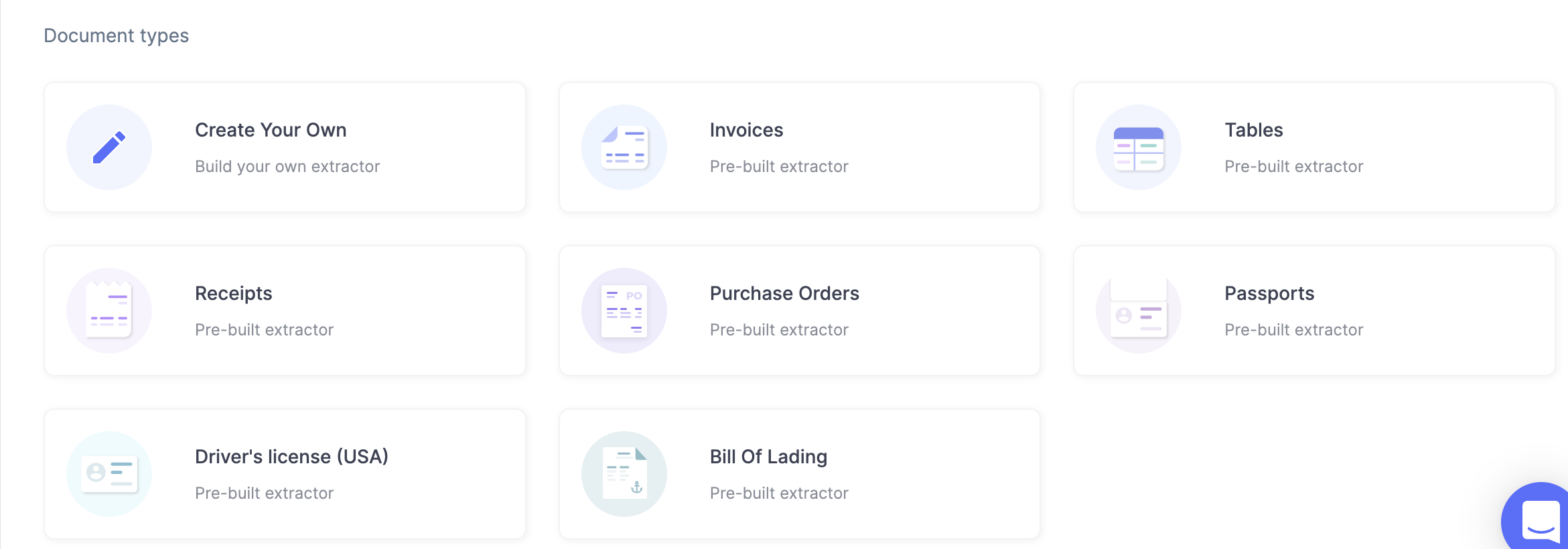Choose the Receipts extractor card
Image resolution: width=1568 pixels, height=549 pixels.
285,310
